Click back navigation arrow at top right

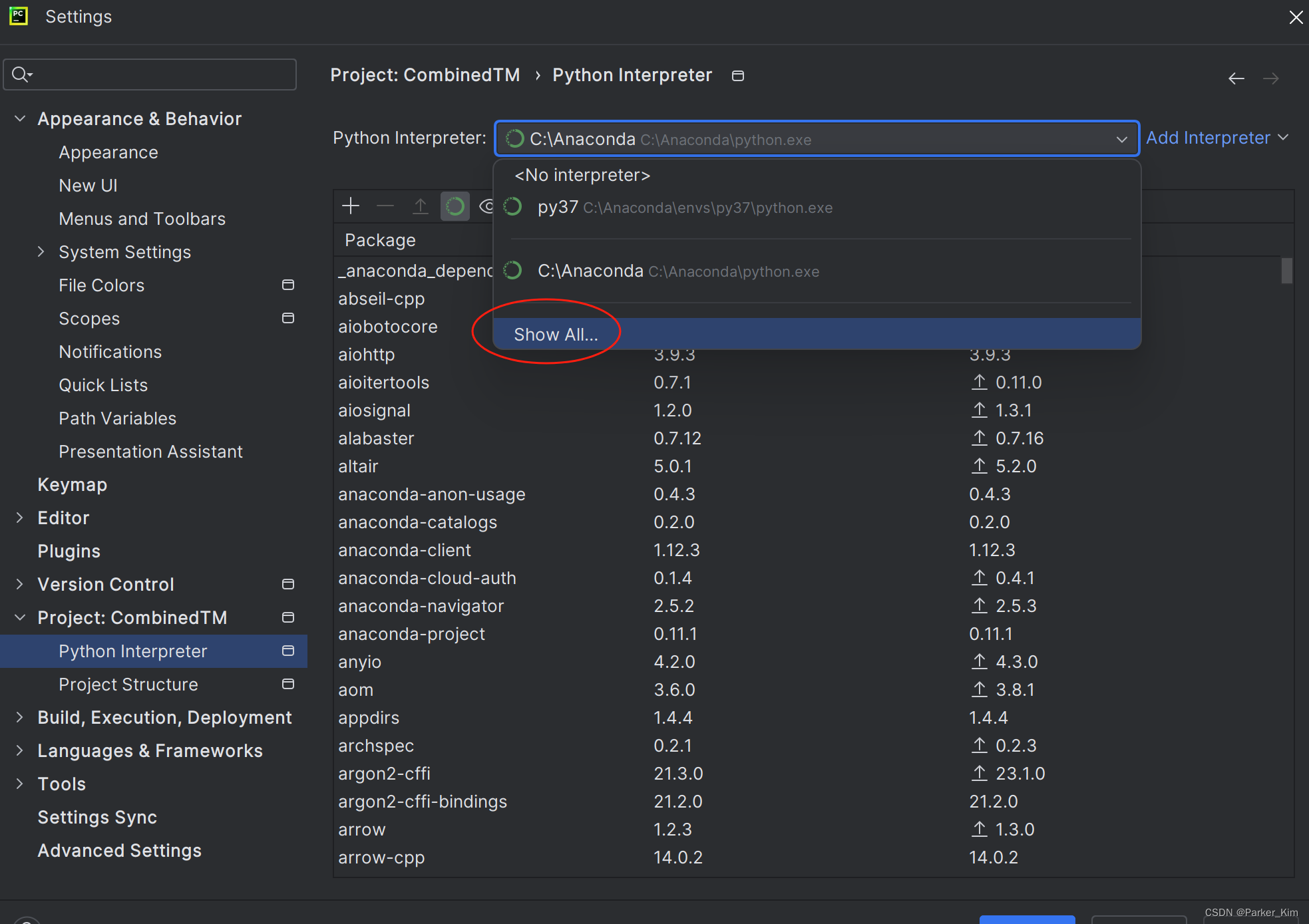[1236, 78]
